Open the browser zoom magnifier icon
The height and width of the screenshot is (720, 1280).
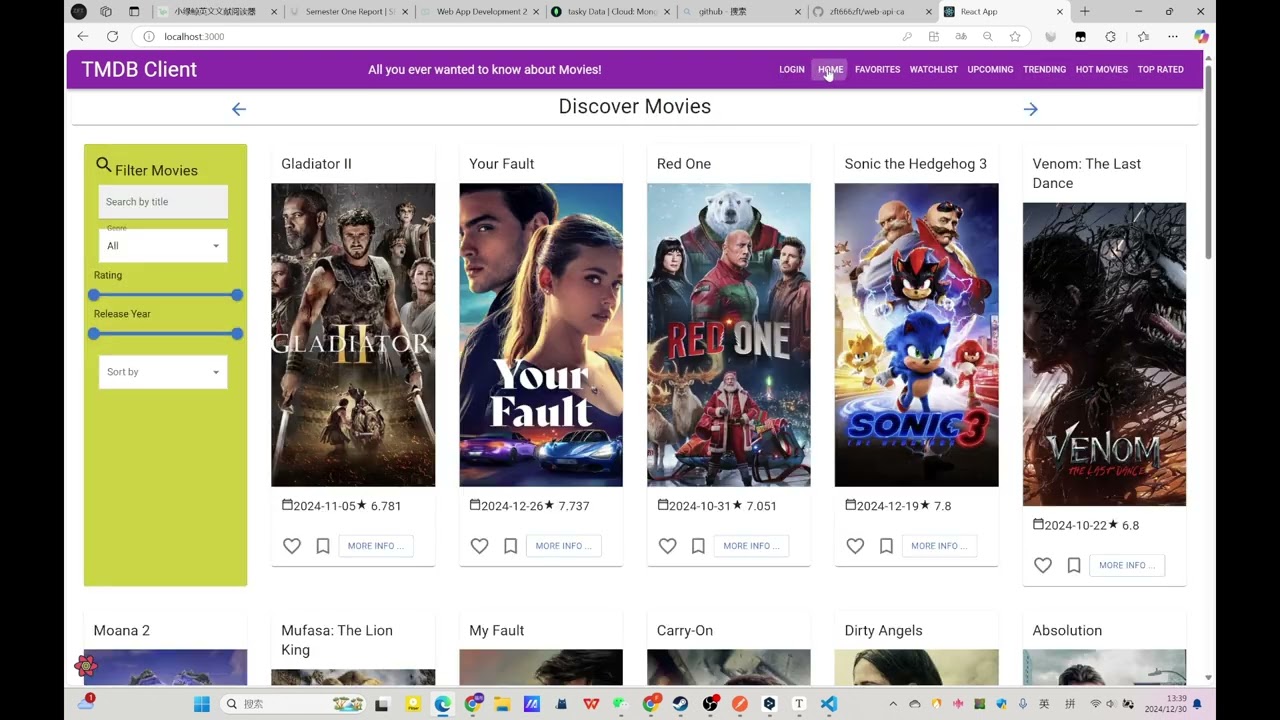pos(988,36)
